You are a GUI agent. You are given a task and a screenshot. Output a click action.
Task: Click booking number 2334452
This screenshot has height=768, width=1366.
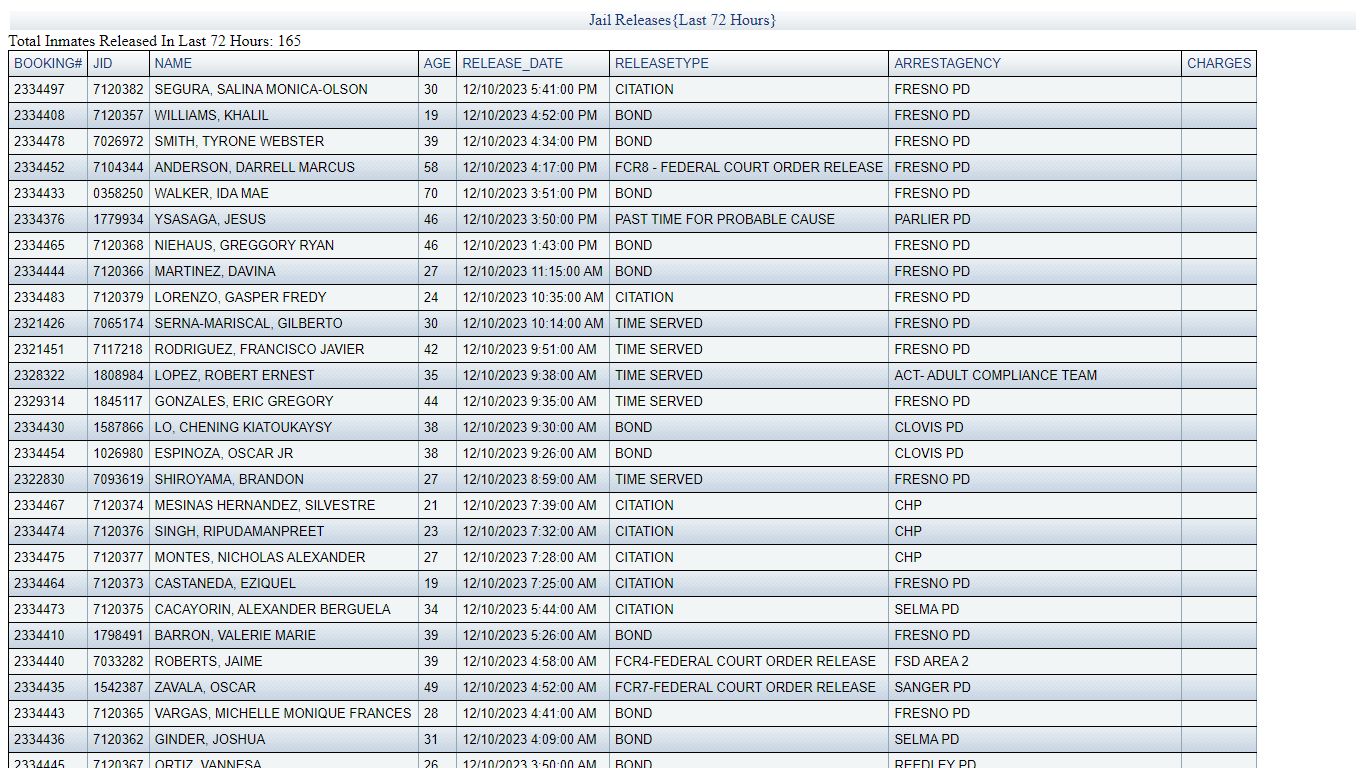point(39,167)
